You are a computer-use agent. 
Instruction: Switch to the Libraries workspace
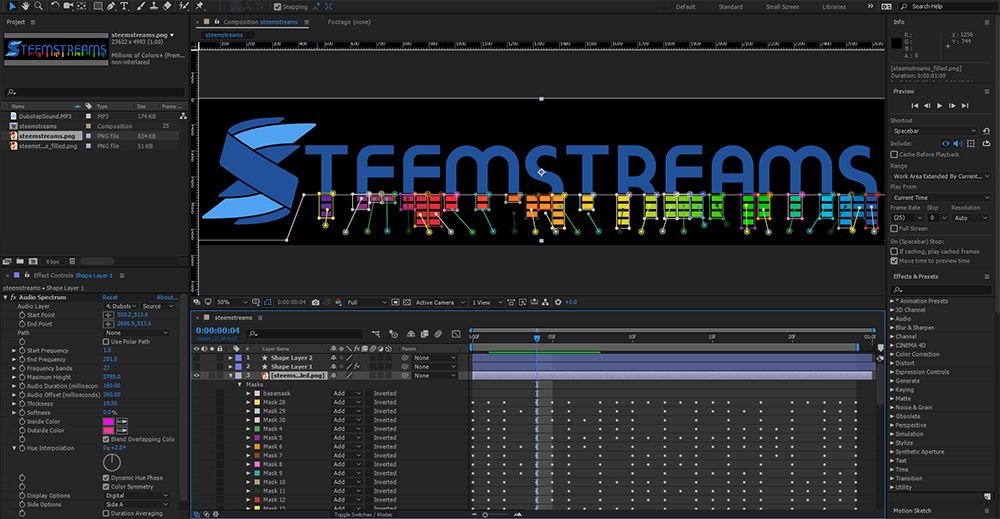pyautogui.click(x=834, y=6)
